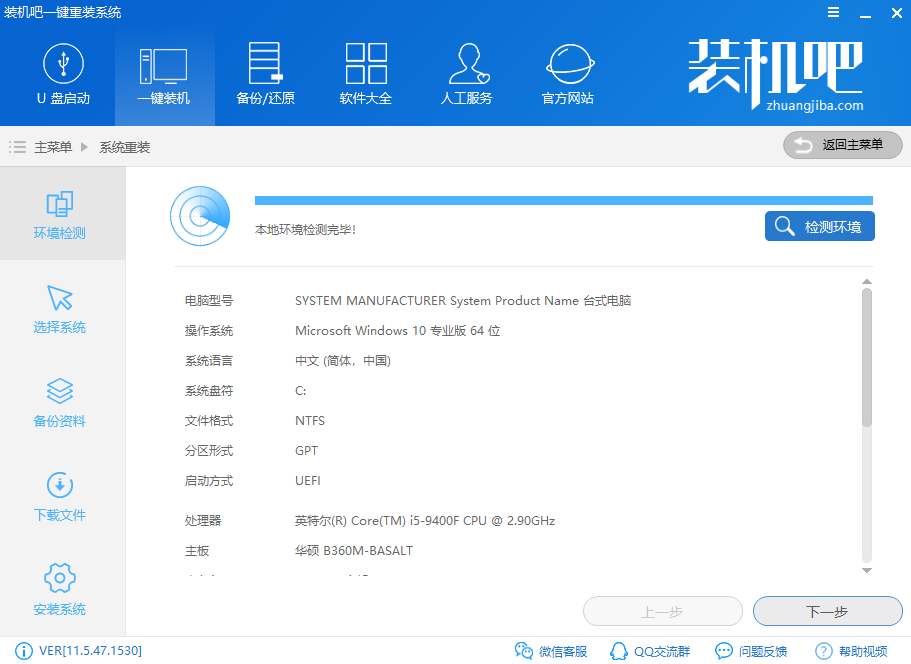Screen dimensions: 911x664
Task: Join the QQ交流群 group
Action: 651,650
